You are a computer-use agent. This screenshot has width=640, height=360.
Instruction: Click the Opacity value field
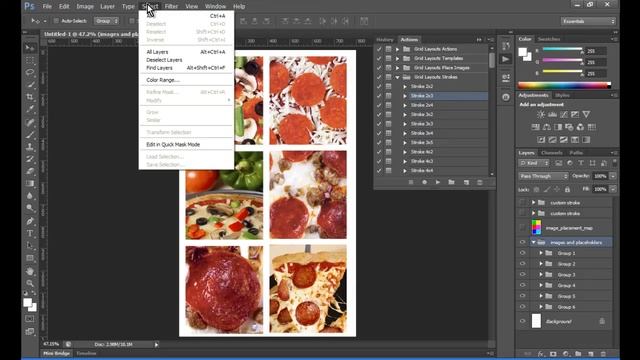tap(600, 176)
